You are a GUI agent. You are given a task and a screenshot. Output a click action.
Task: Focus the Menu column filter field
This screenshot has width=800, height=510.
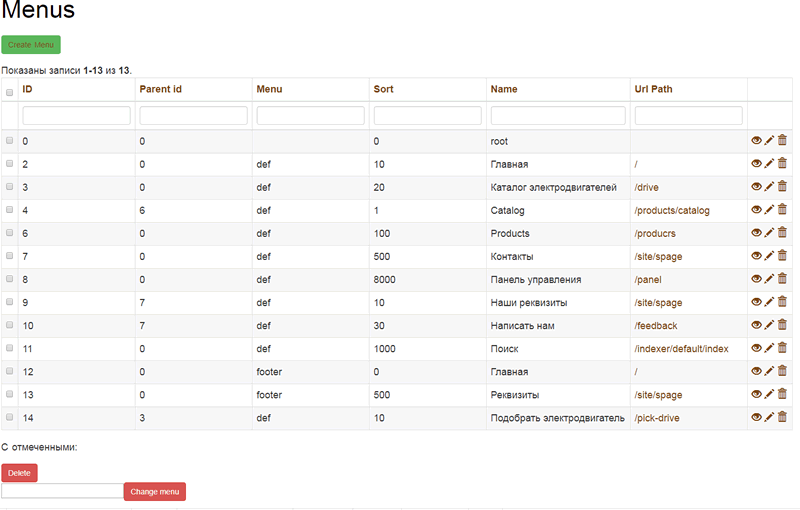[310, 115]
